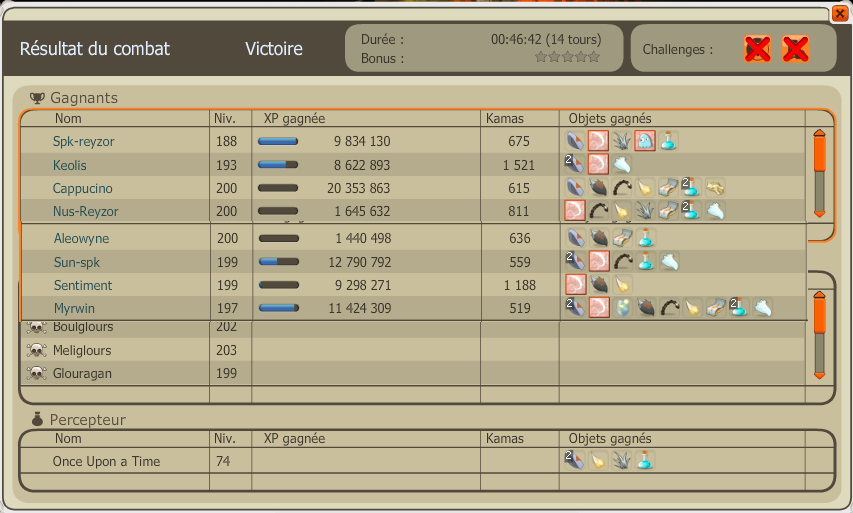Image resolution: width=853 pixels, height=513 pixels.
Task: Click the stacked grey stone in Keolis's row
Action: click(574, 164)
